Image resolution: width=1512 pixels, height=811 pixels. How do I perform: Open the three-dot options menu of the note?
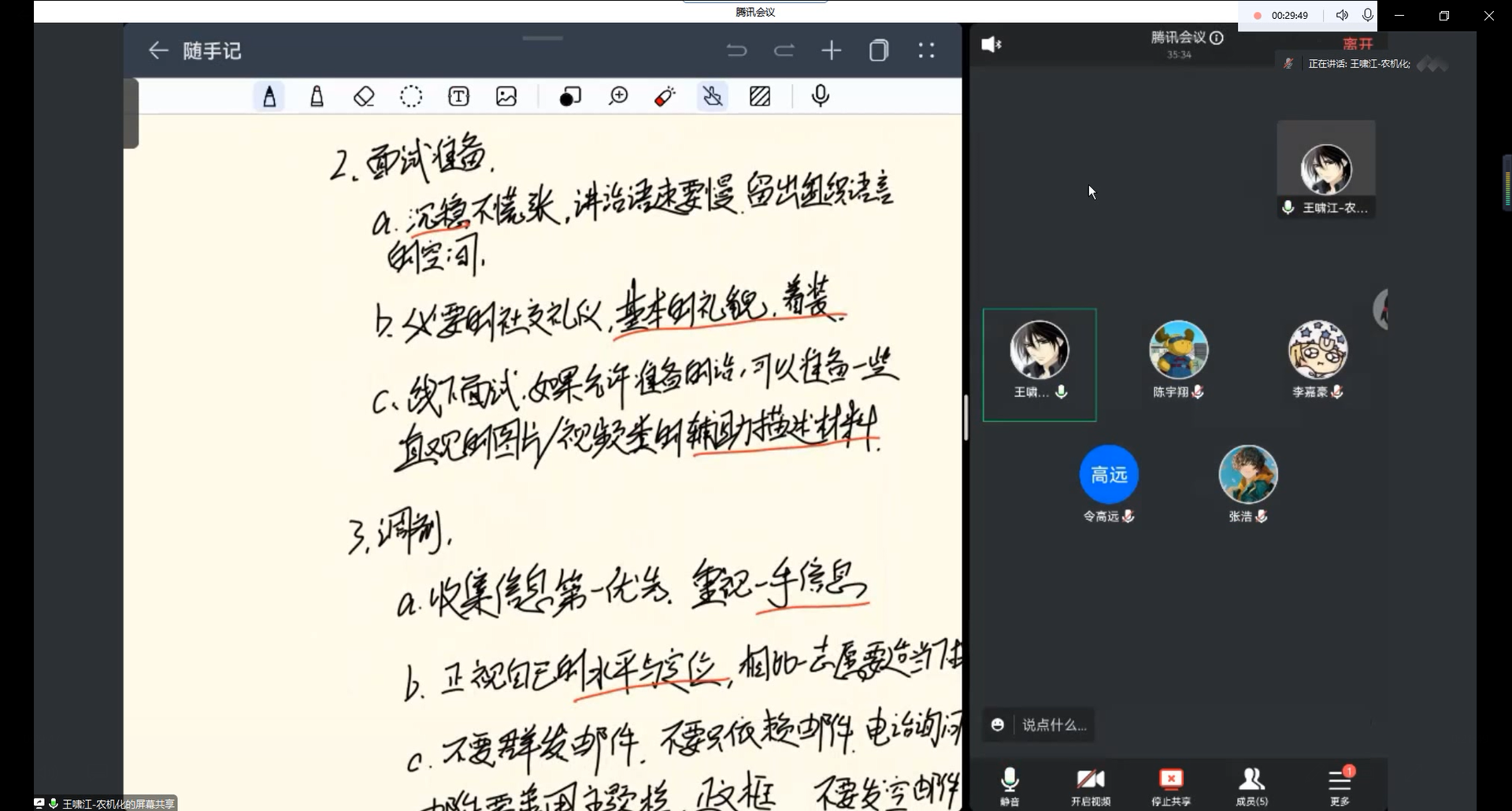[x=926, y=50]
